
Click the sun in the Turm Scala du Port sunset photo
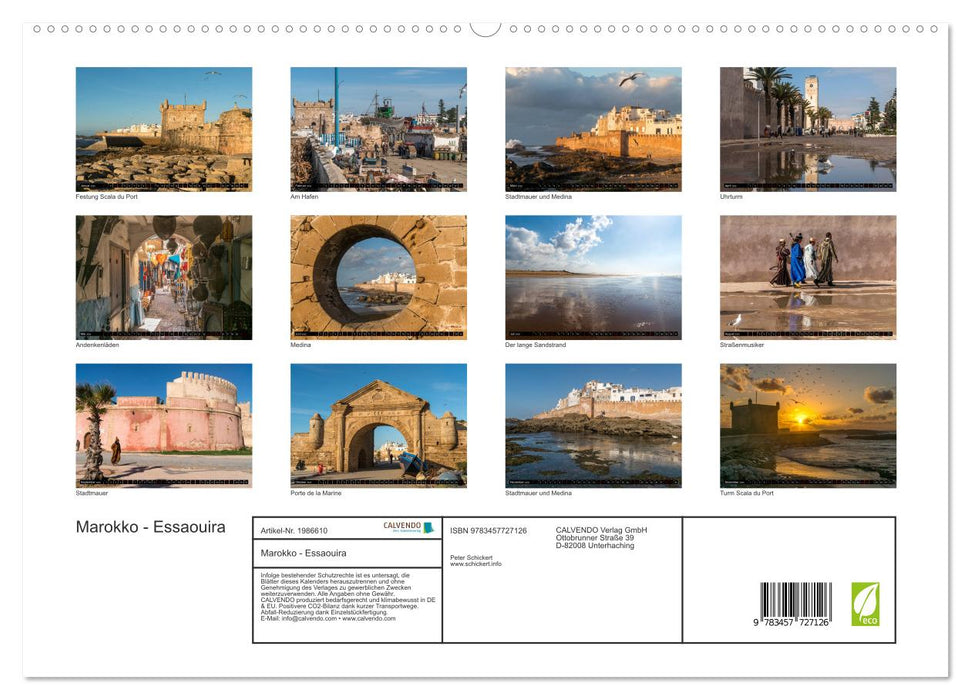(x=801, y=420)
